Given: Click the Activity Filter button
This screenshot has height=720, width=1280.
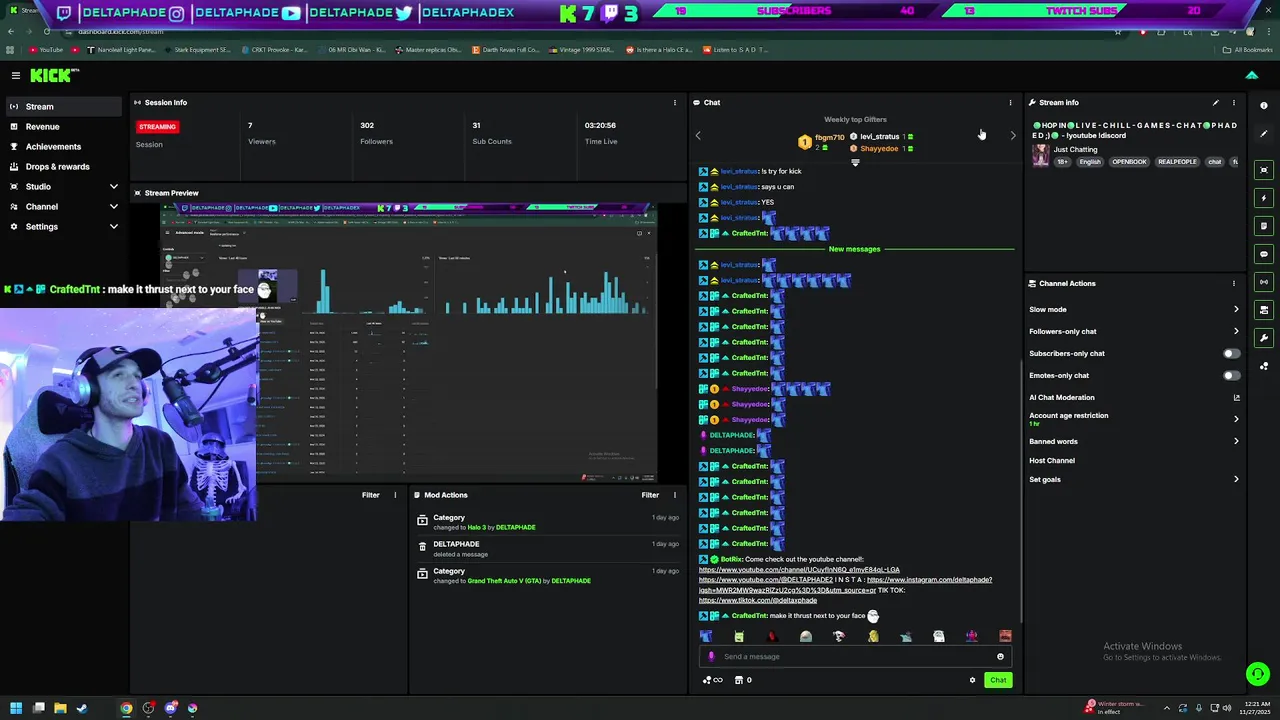Looking at the screenshot, I should pyautogui.click(x=370, y=495).
